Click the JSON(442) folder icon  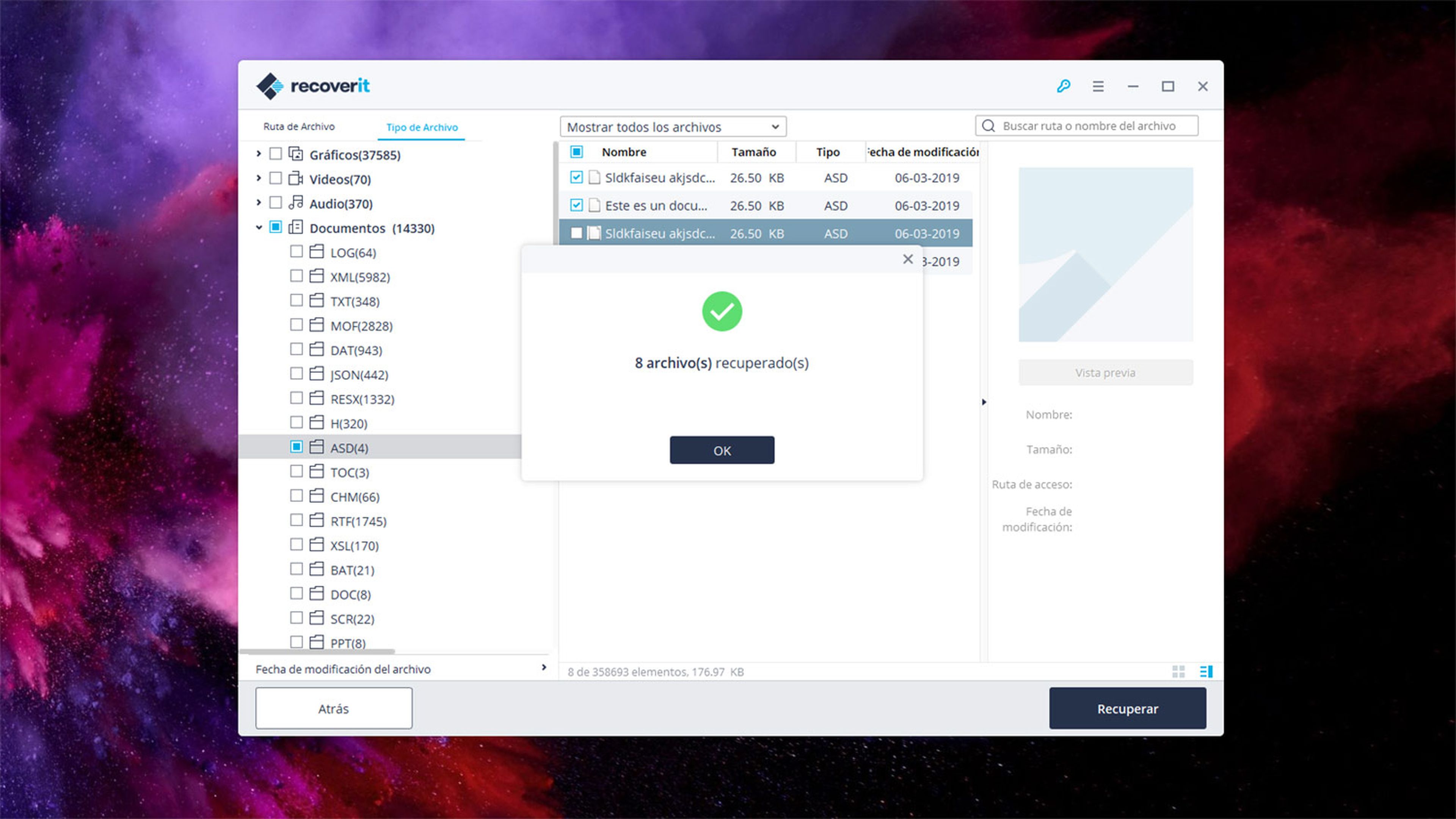317,373
